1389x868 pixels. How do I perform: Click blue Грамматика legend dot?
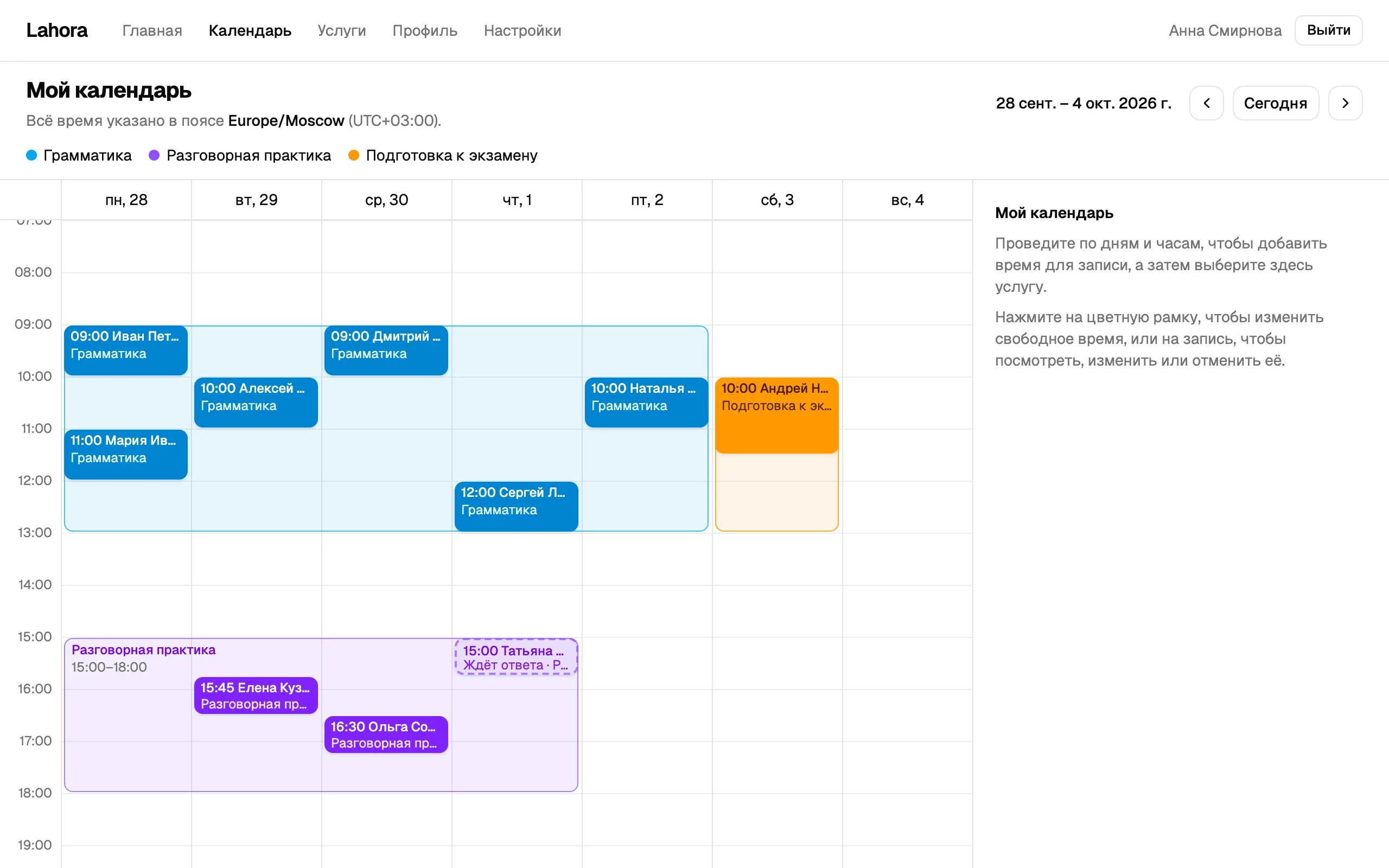click(31, 156)
